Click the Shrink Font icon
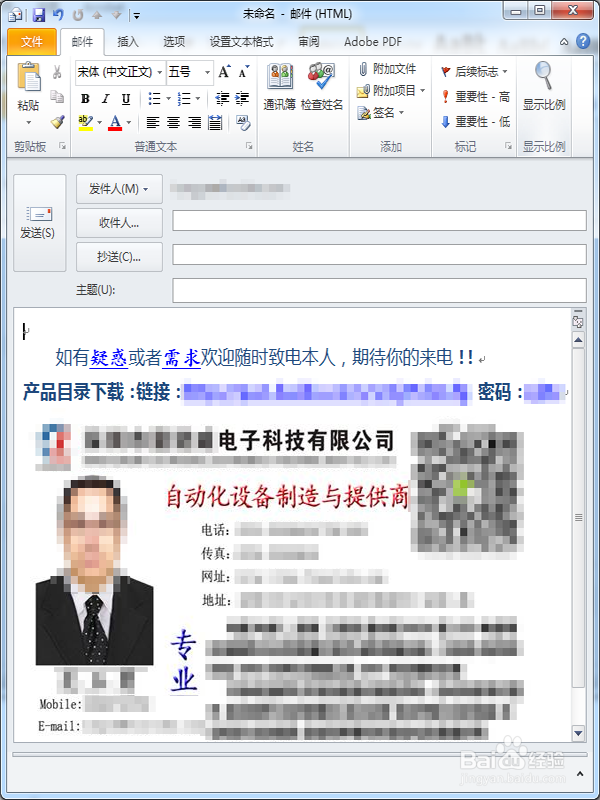Image resolution: width=600 pixels, height=800 pixels. (244, 72)
